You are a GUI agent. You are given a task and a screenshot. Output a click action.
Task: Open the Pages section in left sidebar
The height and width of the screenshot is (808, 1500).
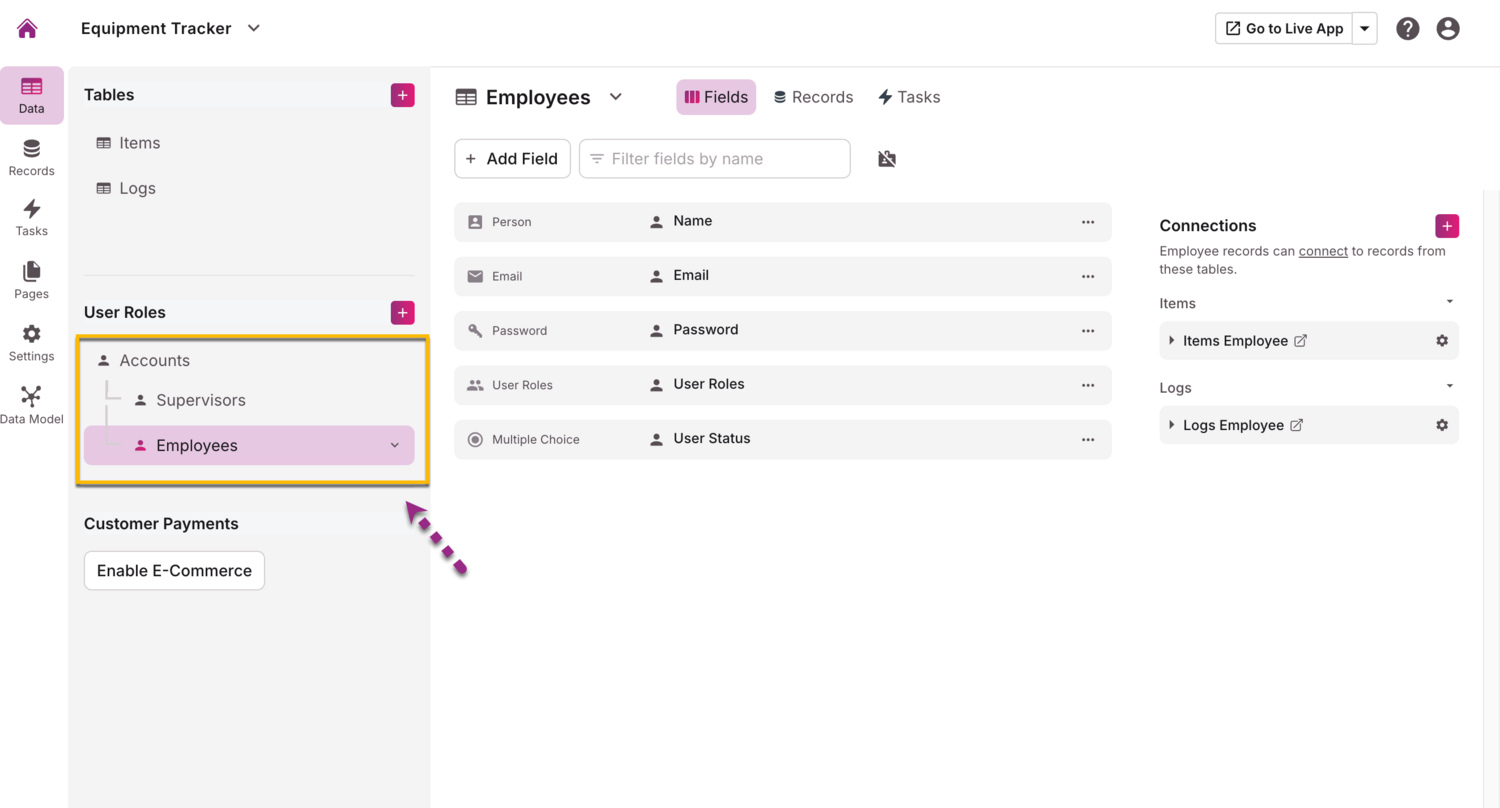coord(31,280)
